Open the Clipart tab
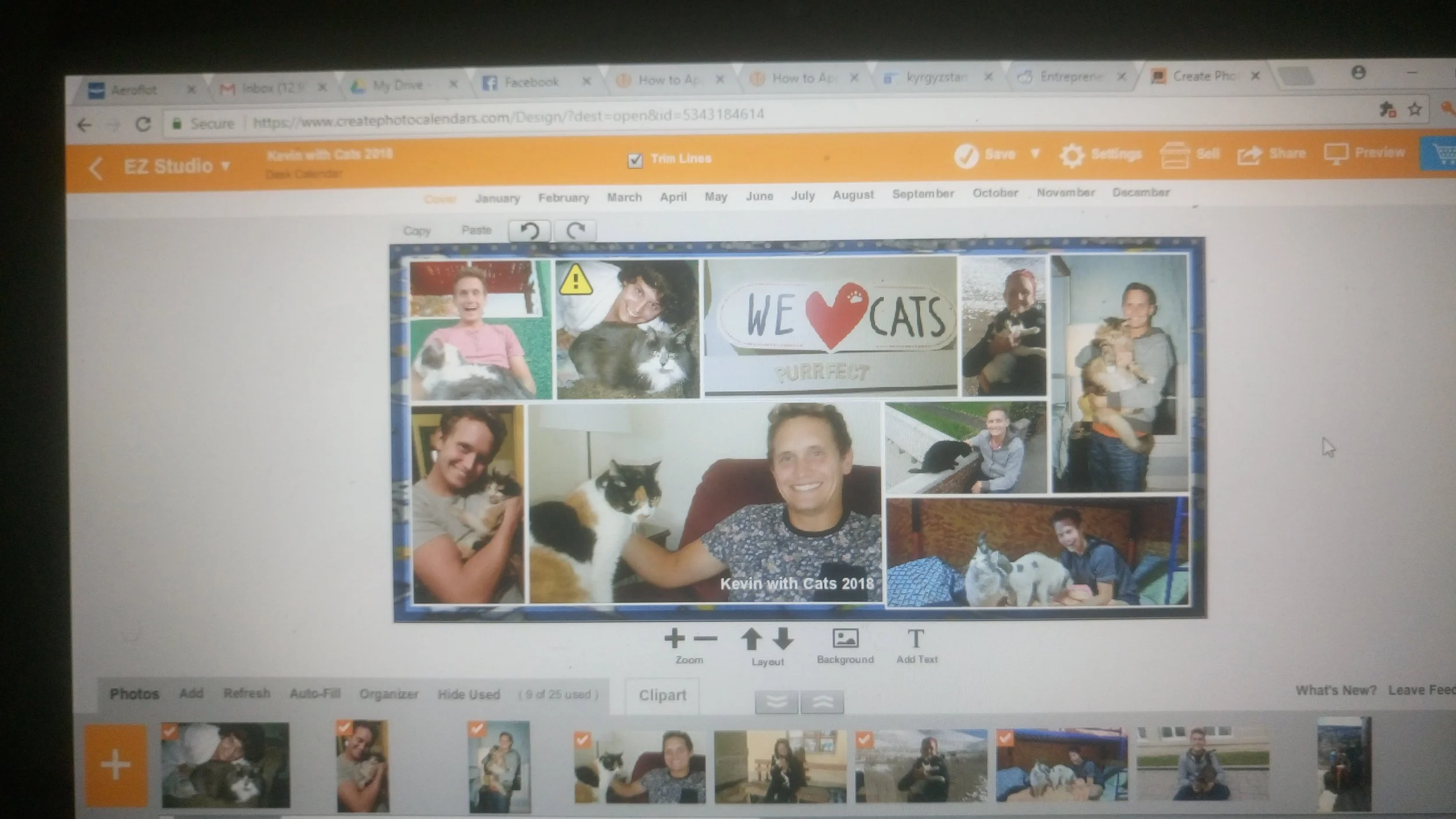The image size is (1456, 819). tap(662, 695)
